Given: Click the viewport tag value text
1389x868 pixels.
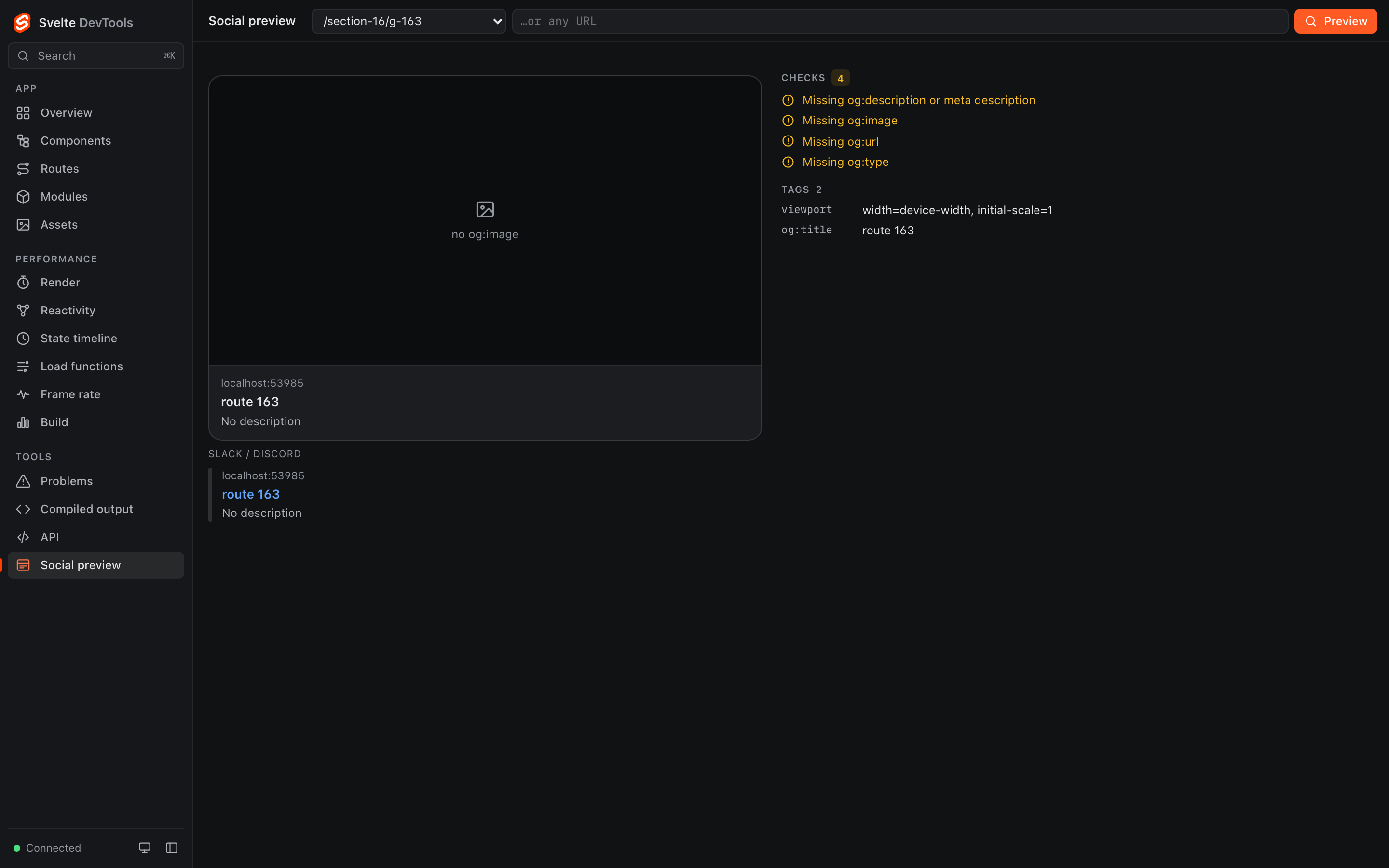Looking at the screenshot, I should click(957, 210).
